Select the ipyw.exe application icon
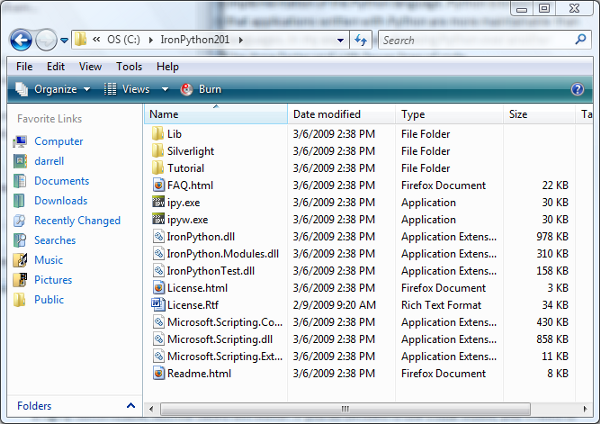 pos(158,219)
